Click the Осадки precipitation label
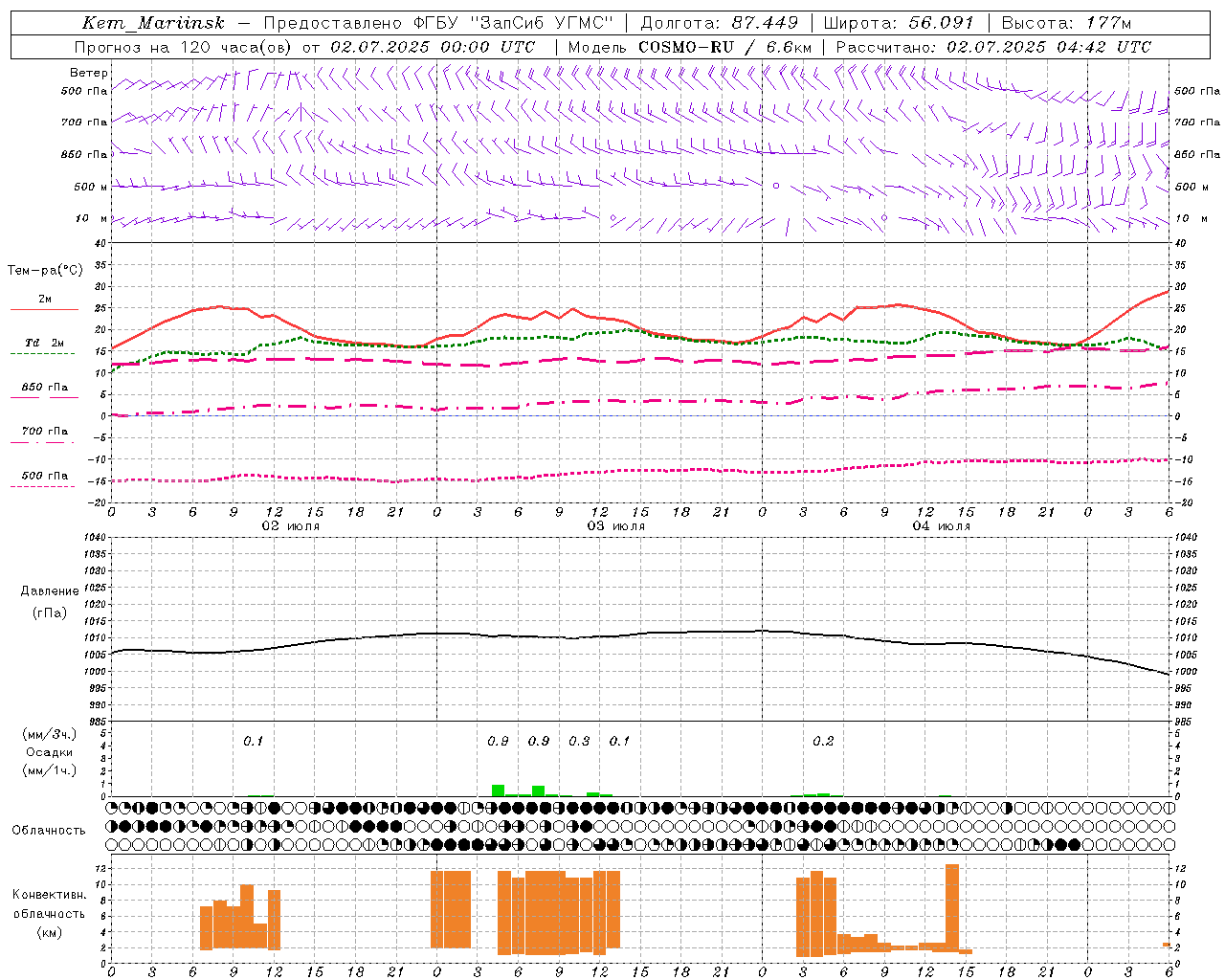1225x980 pixels. pos(49,752)
